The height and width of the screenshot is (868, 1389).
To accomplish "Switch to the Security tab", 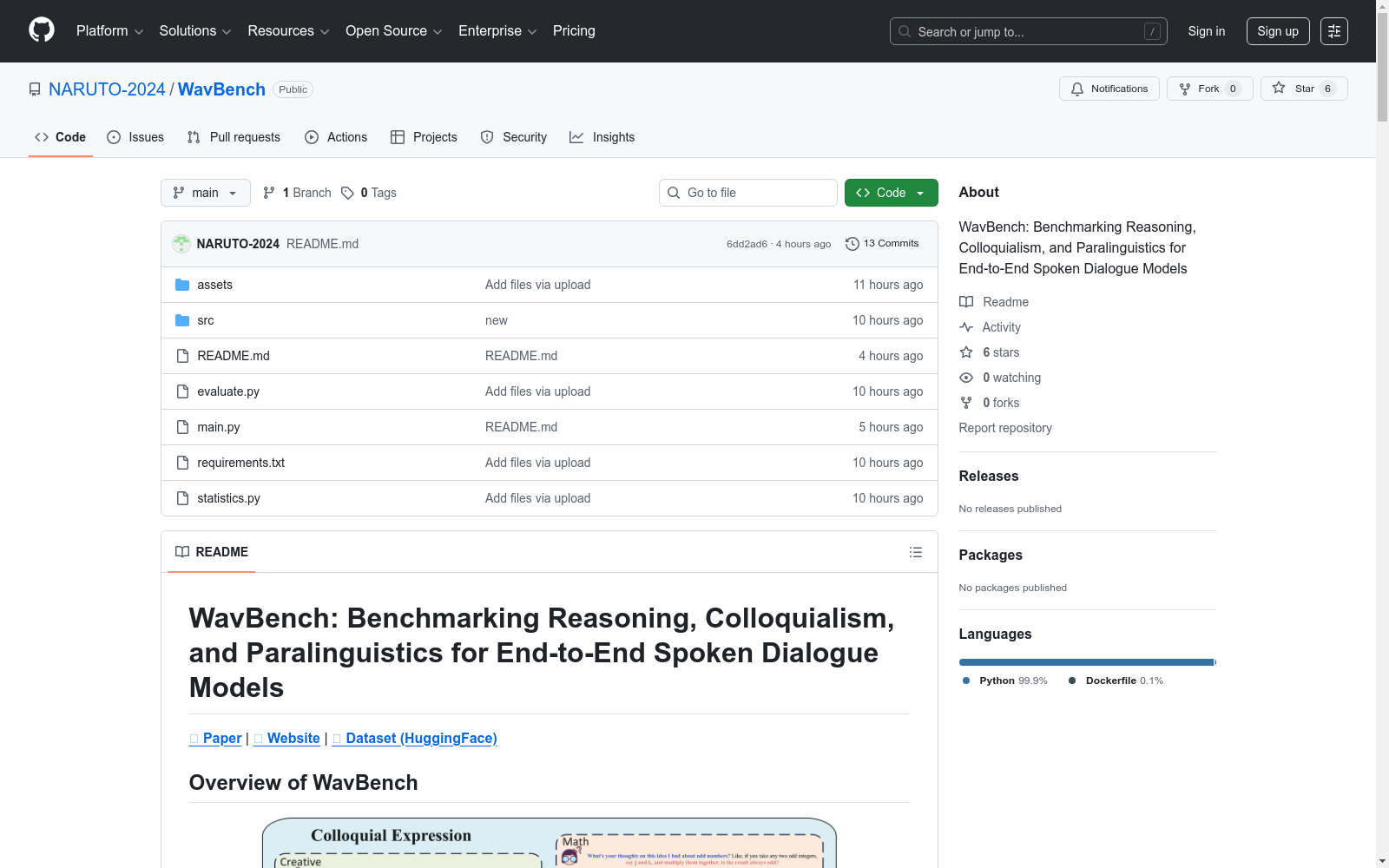I will point(514,137).
